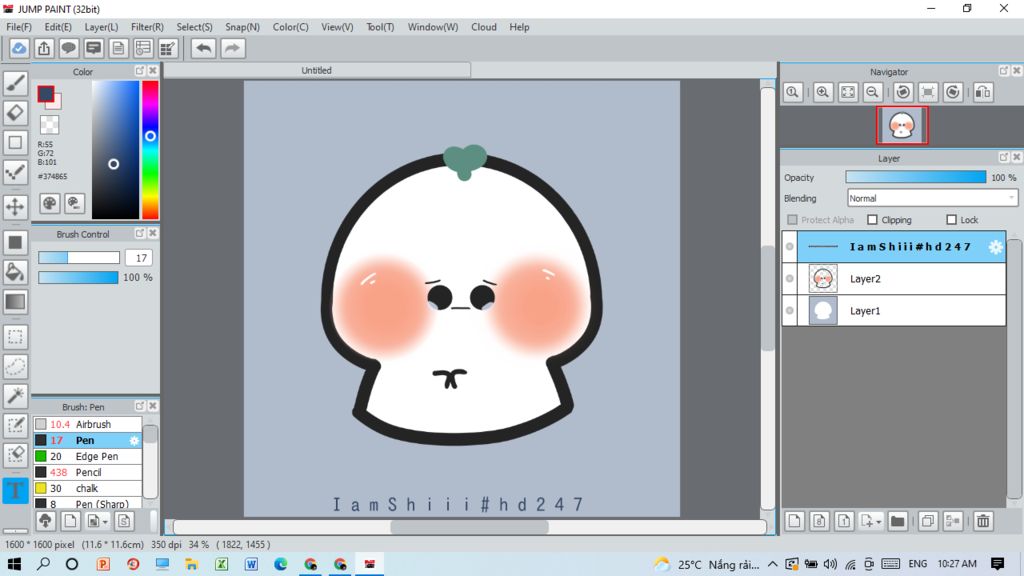This screenshot has height=576, width=1024.
Task: Zoom out using the Navigator magnifier minus
Action: point(872,92)
